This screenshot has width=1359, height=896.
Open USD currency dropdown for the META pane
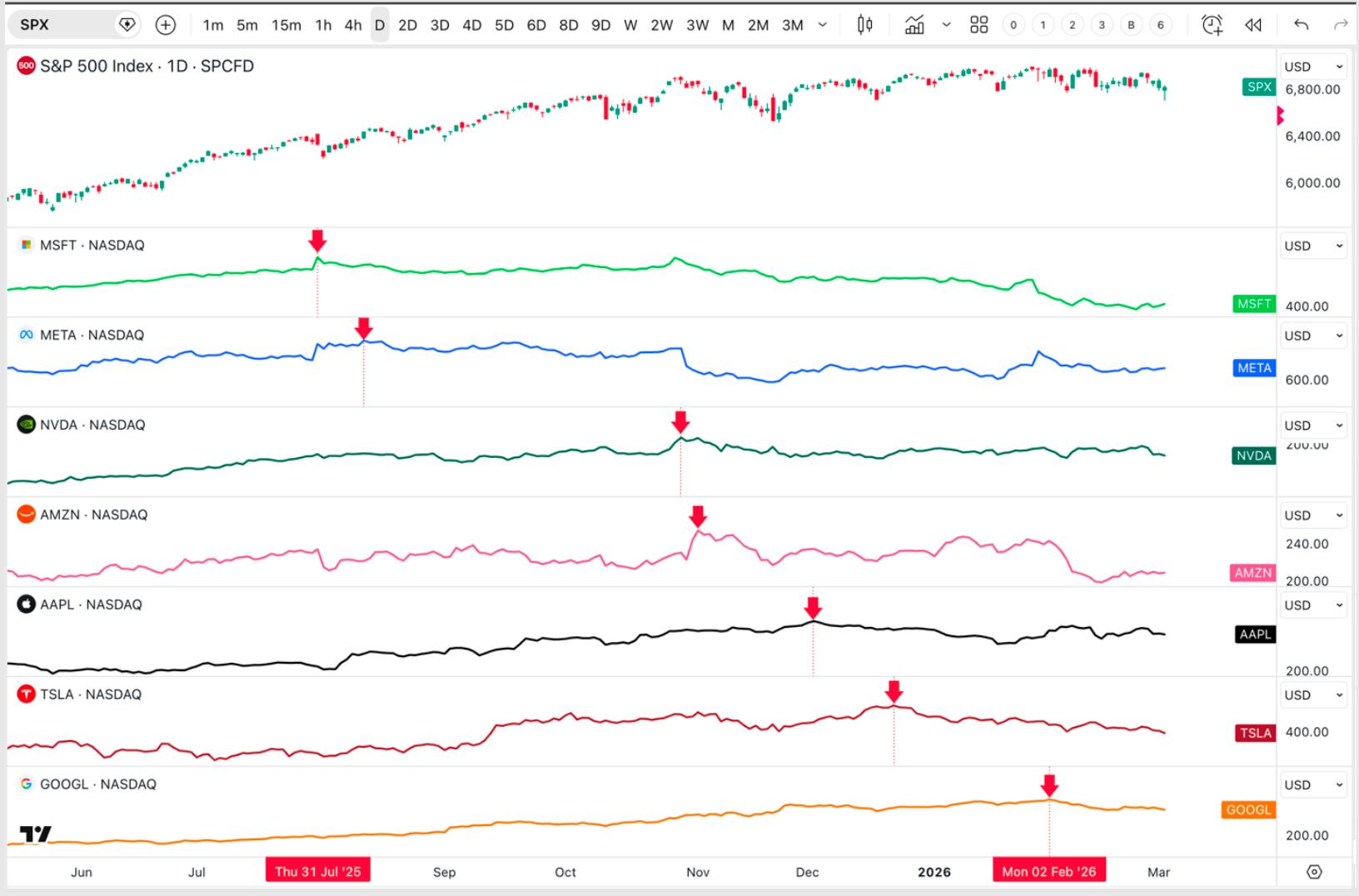[1313, 336]
